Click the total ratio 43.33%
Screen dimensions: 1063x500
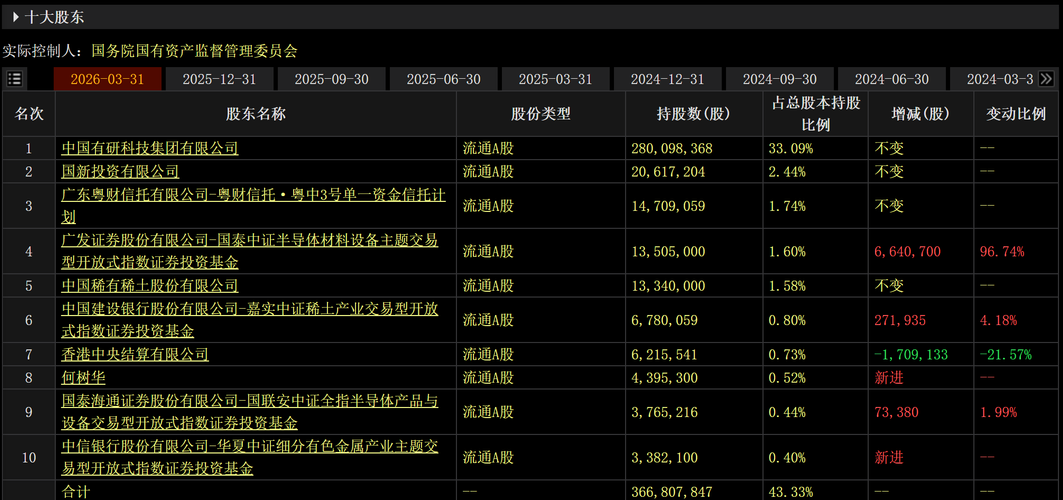790,491
